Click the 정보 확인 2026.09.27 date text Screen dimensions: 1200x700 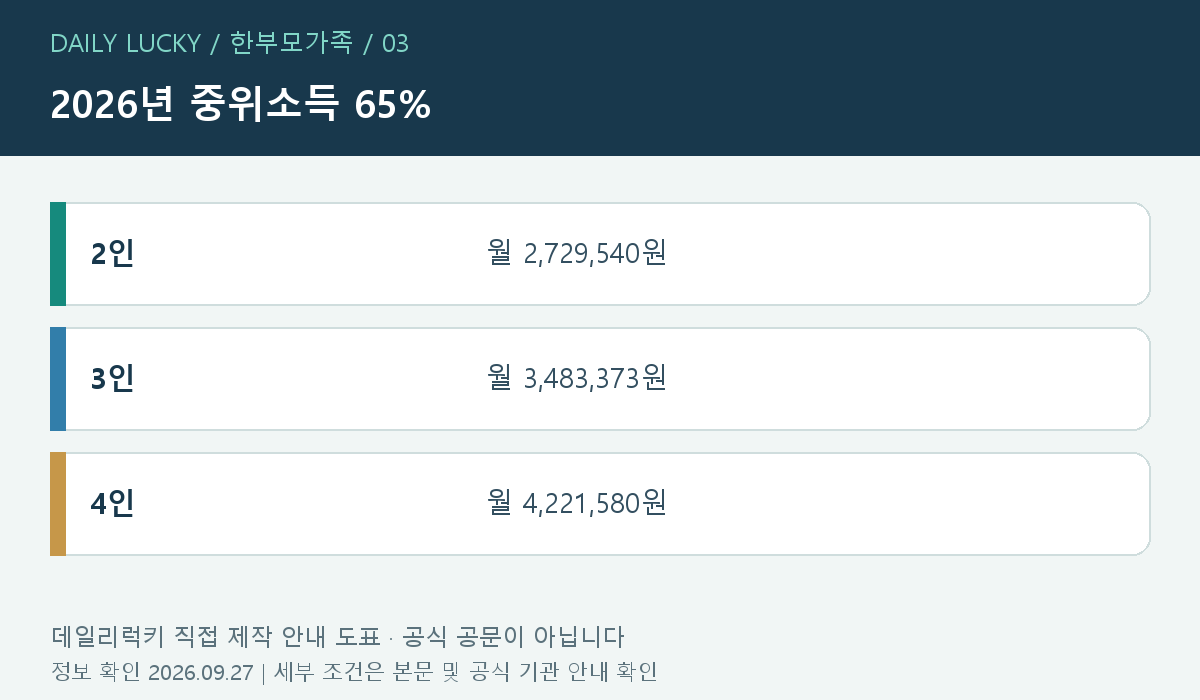tap(152, 672)
